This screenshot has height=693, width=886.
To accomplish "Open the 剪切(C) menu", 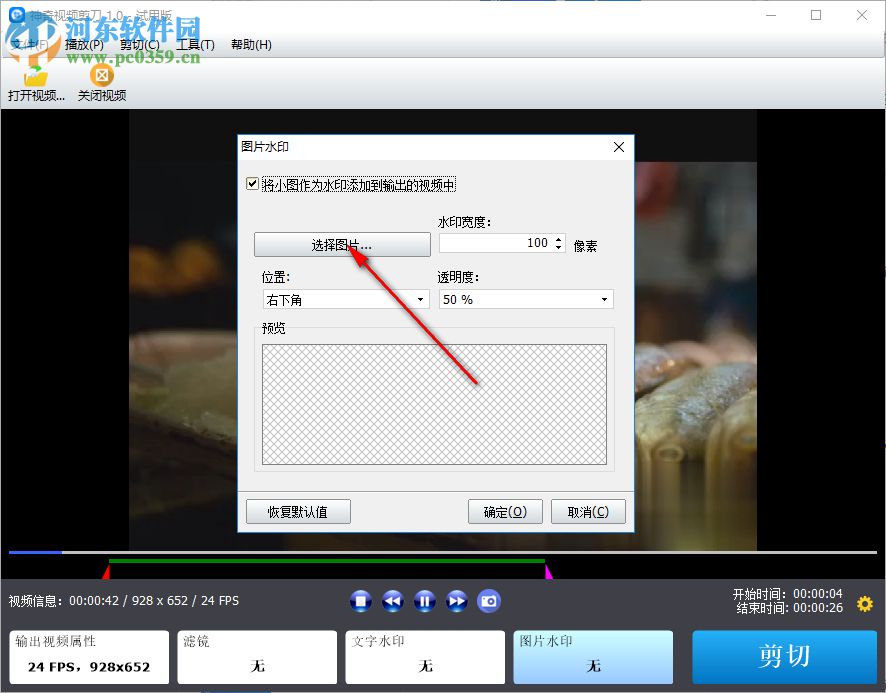I will coord(140,45).
